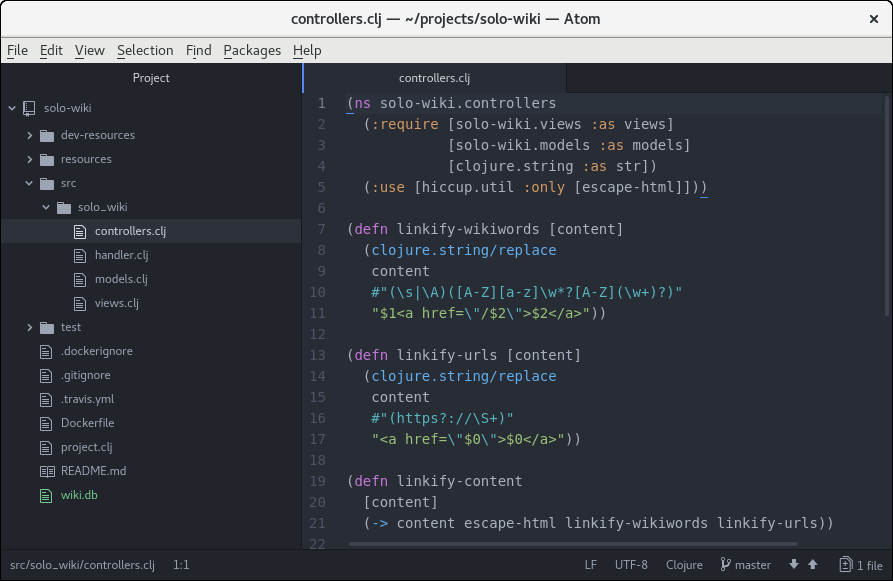The width and height of the screenshot is (893, 581).
Task: Click the README.md book icon
Action: pos(46,471)
